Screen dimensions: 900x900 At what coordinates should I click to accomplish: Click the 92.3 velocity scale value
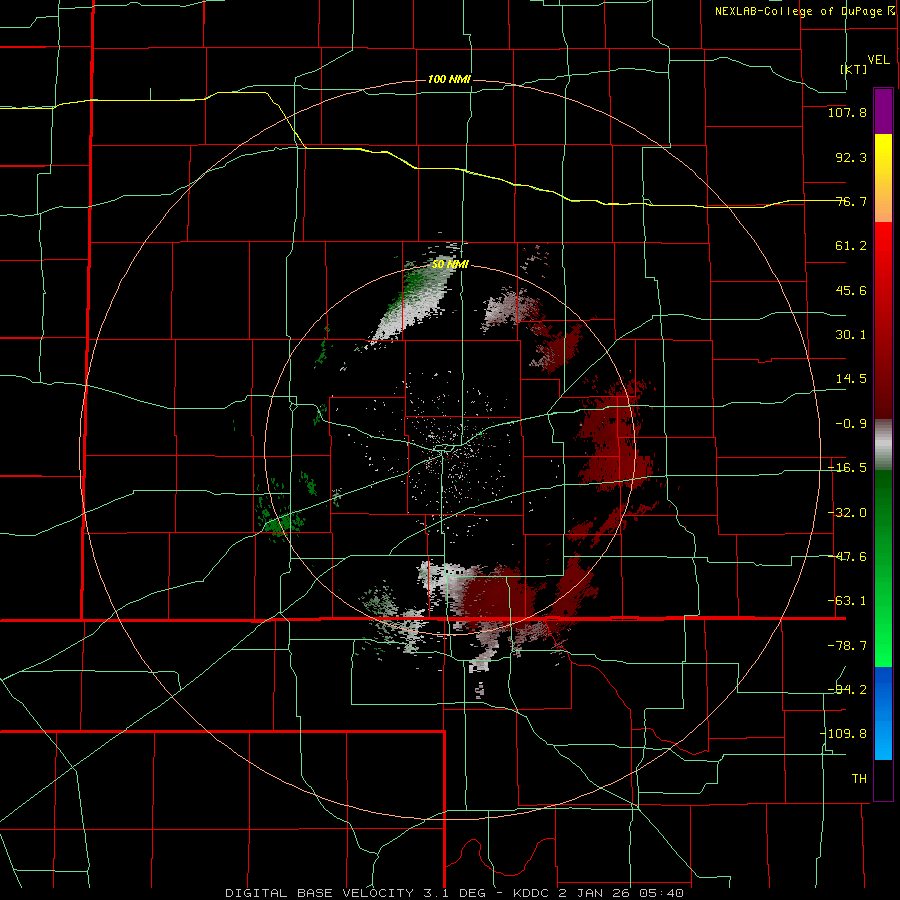pos(851,157)
